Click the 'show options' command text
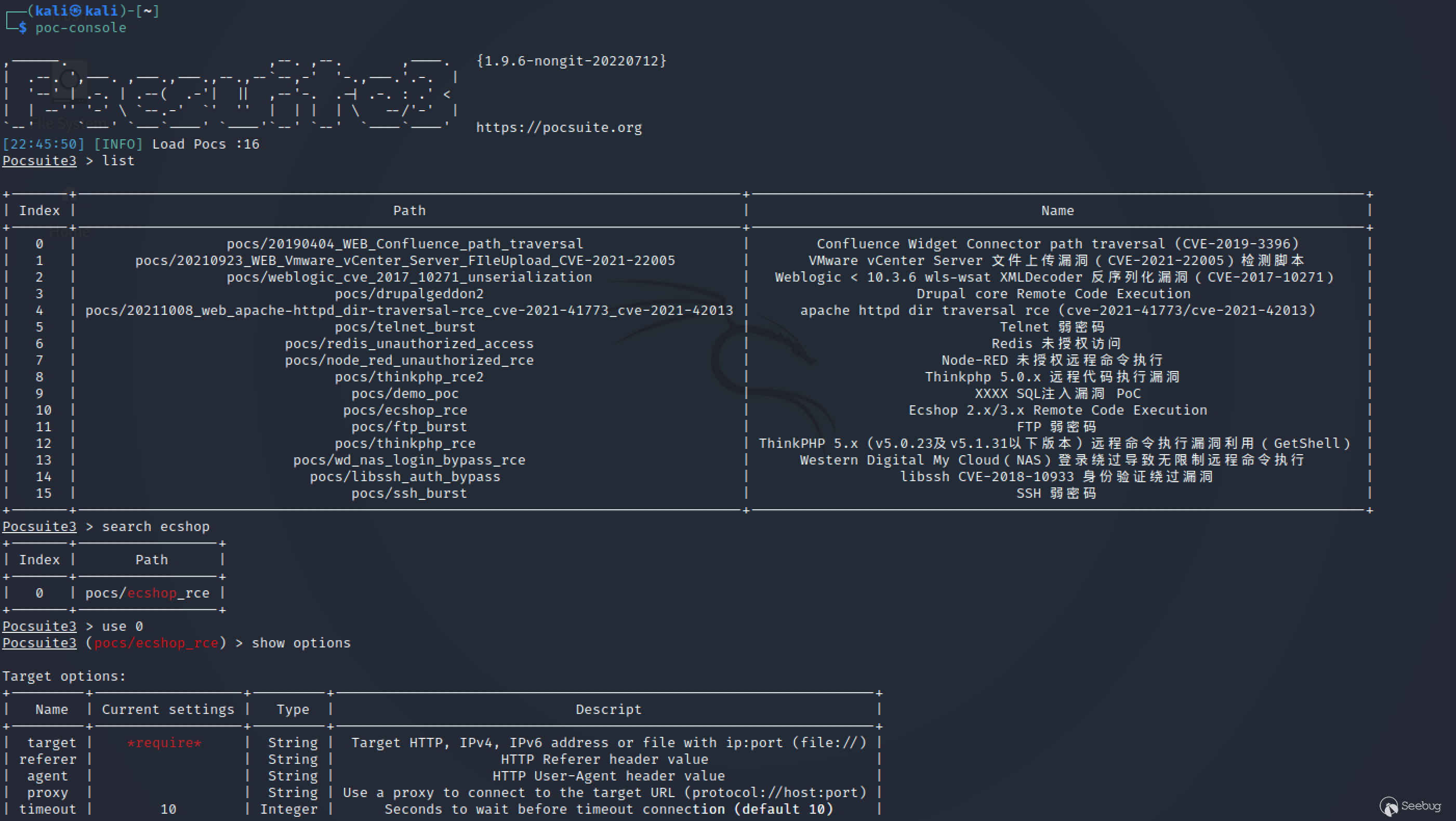The image size is (1456, 821). pyautogui.click(x=301, y=643)
